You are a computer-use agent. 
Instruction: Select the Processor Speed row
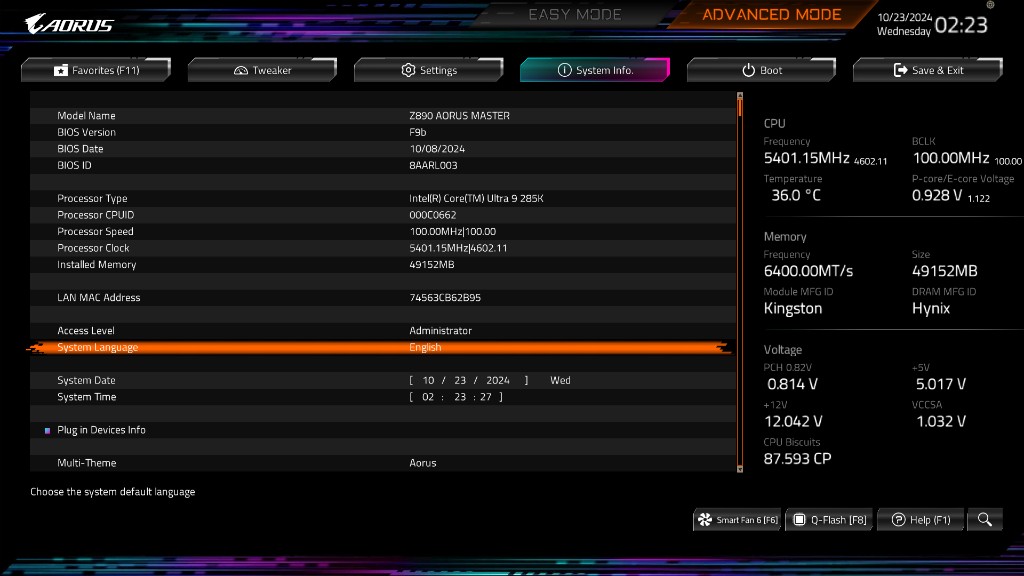[383, 231]
